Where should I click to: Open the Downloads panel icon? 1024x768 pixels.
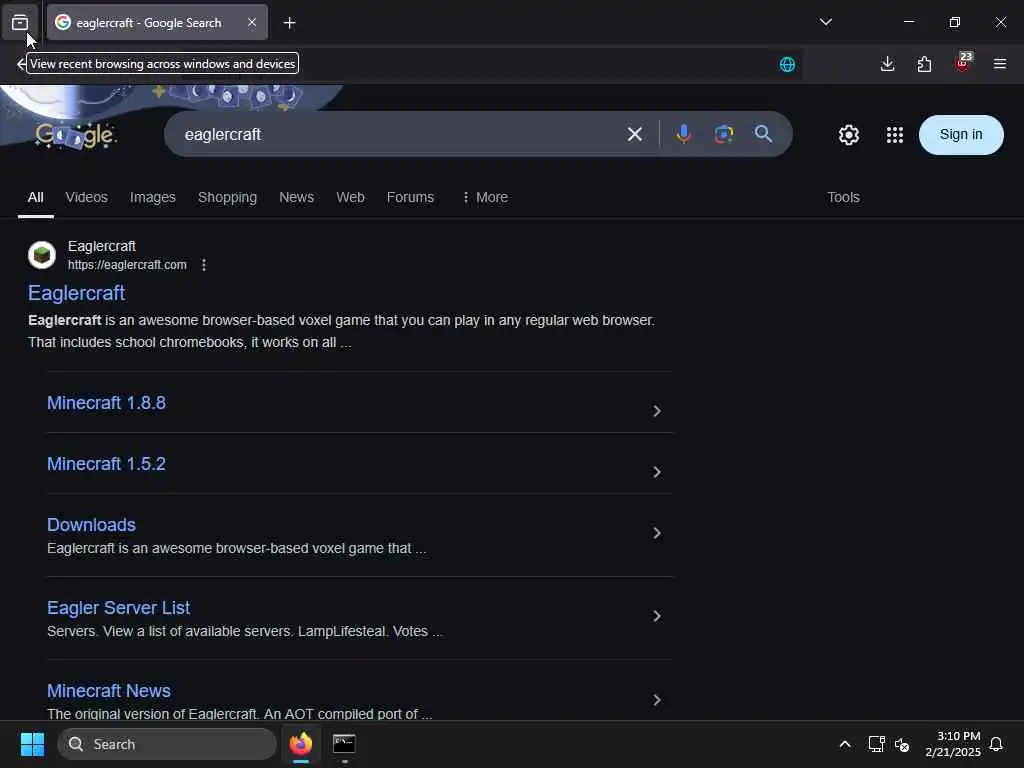point(887,64)
